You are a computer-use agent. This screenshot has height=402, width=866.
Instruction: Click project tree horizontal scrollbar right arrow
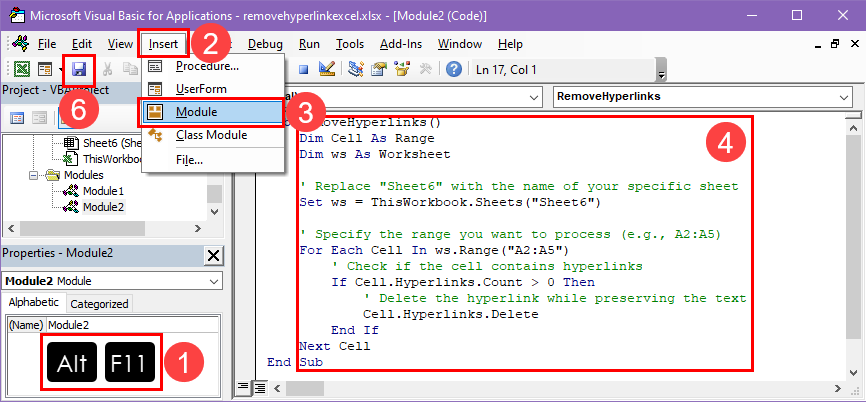pyautogui.click(x=197, y=228)
